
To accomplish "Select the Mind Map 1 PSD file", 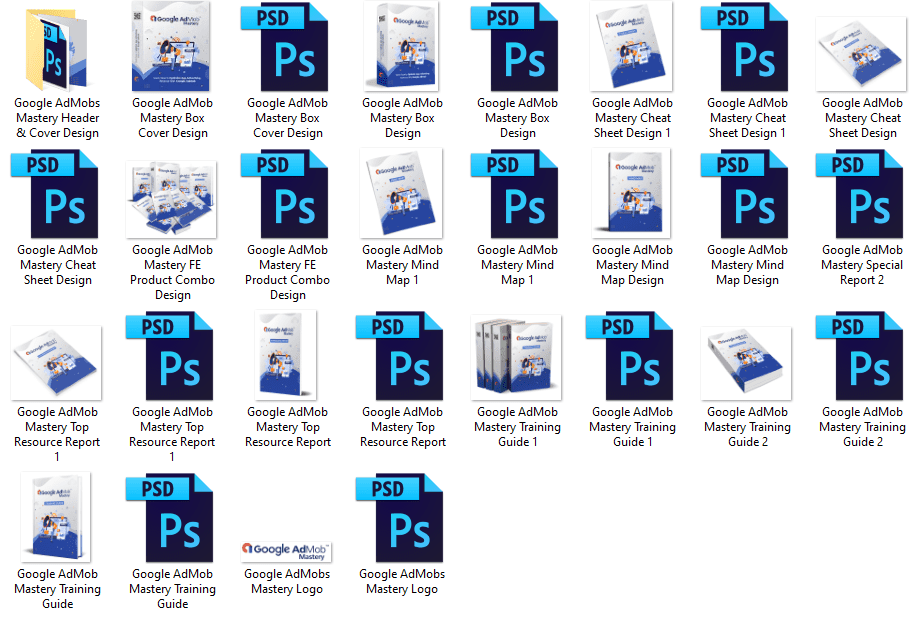I will (x=515, y=194).
